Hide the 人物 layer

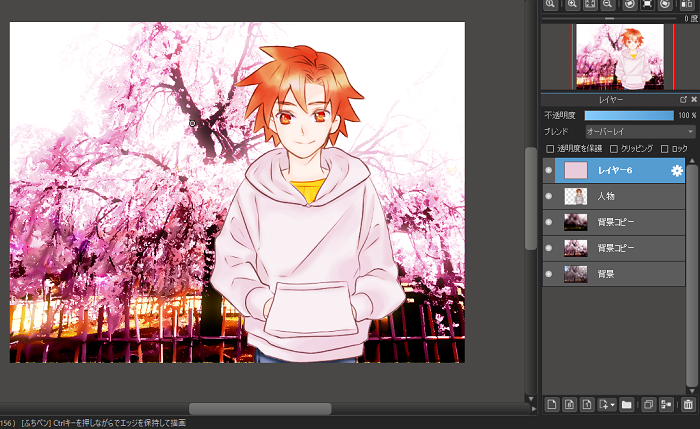pos(548,196)
